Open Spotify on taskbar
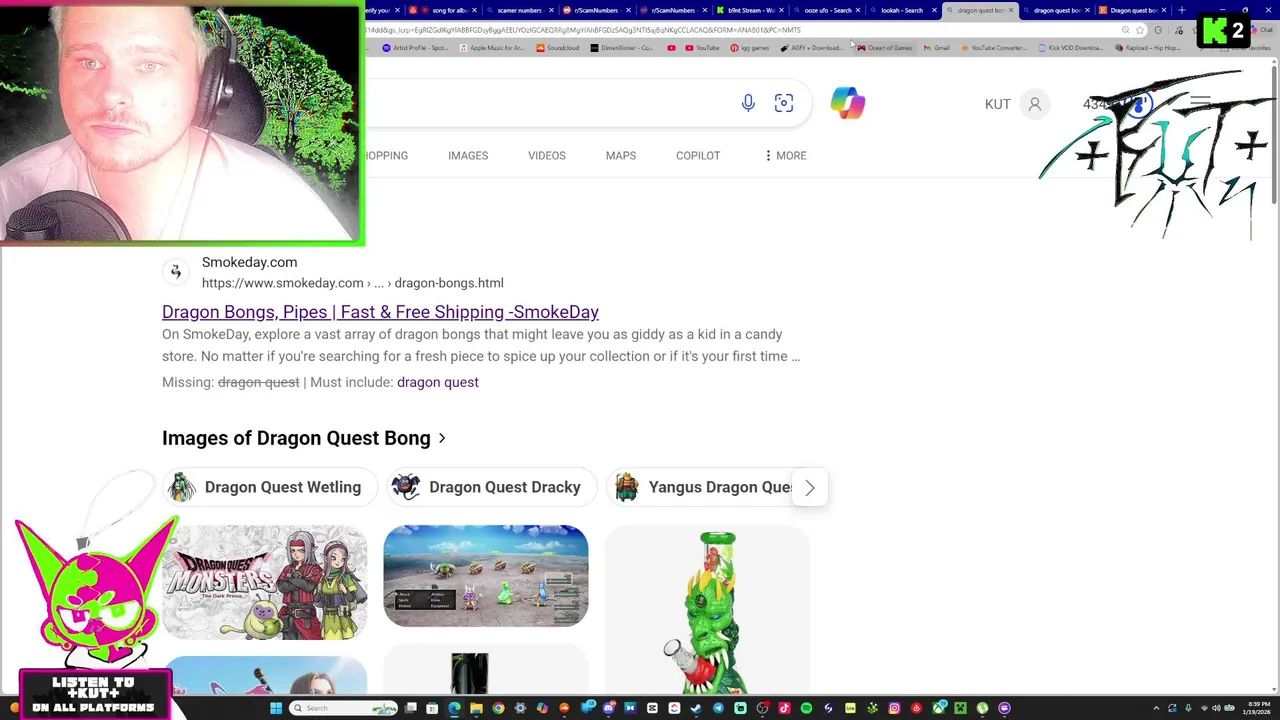Image resolution: width=1280 pixels, height=720 pixels. tap(806, 708)
